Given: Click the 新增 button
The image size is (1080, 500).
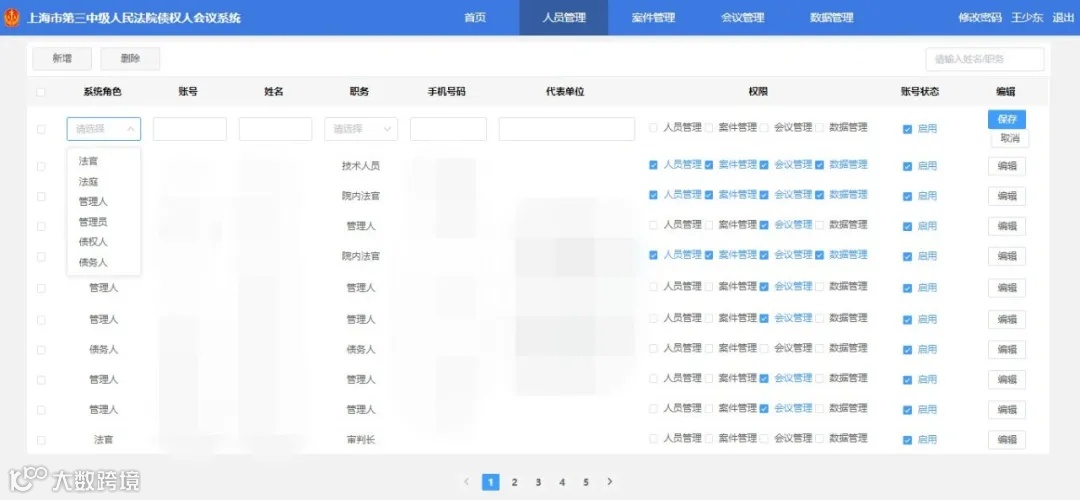Looking at the screenshot, I should coord(62,59).
